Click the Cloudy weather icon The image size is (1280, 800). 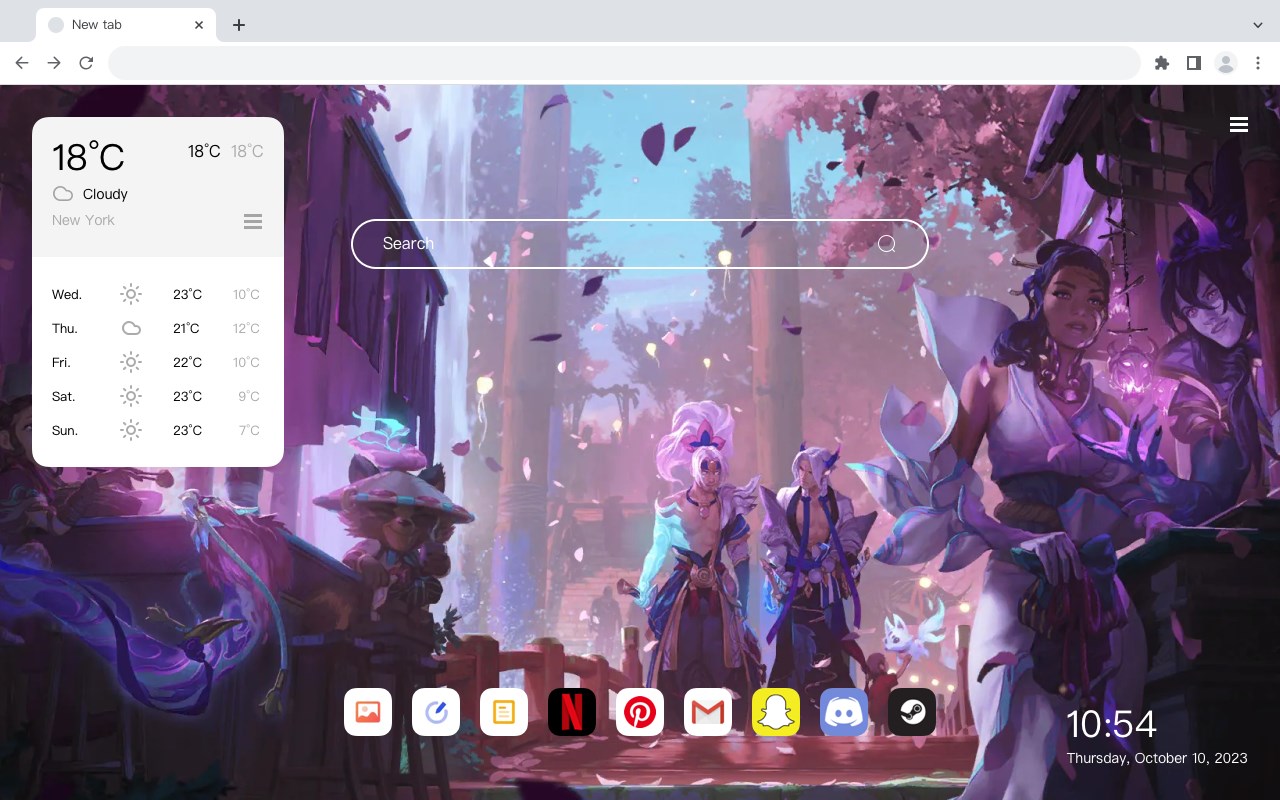click(63, 194)
